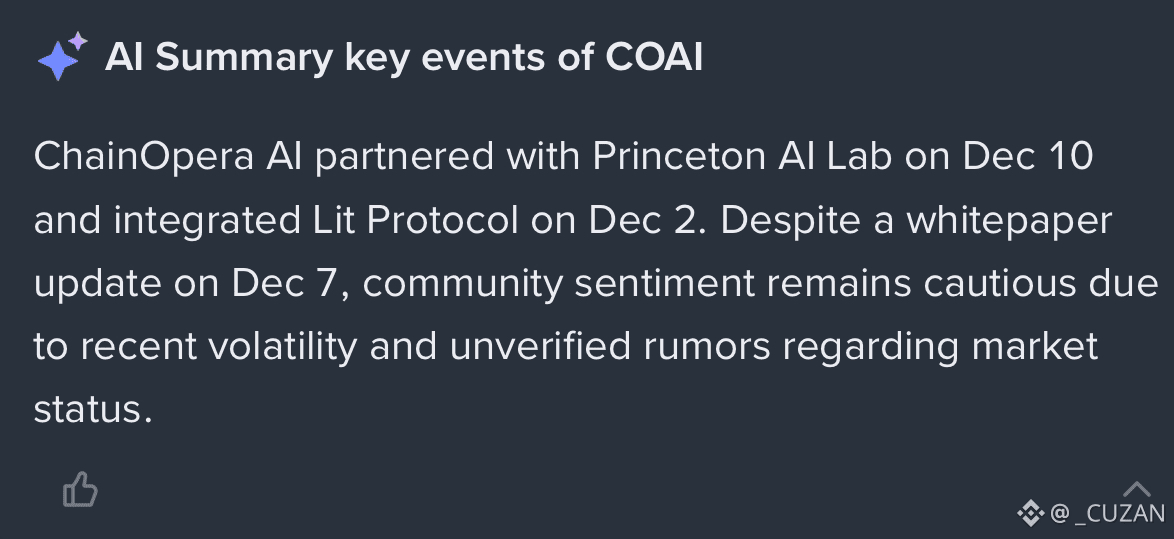Screen dimensions: 1174x539
Task: Click the 'Lit Protocol' mention
Action: click(x=414, y=220)
